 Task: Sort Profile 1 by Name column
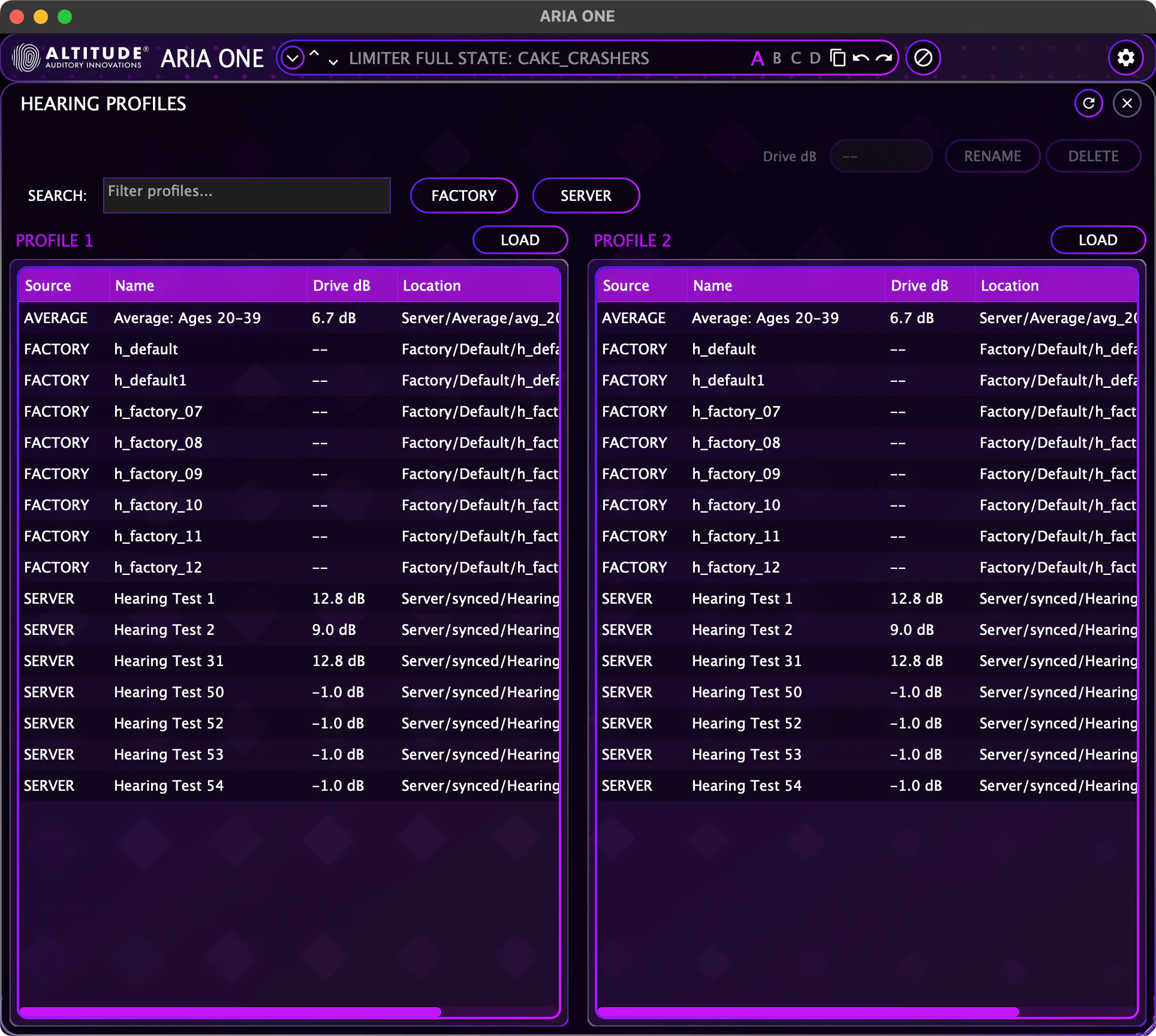(209, 285)
